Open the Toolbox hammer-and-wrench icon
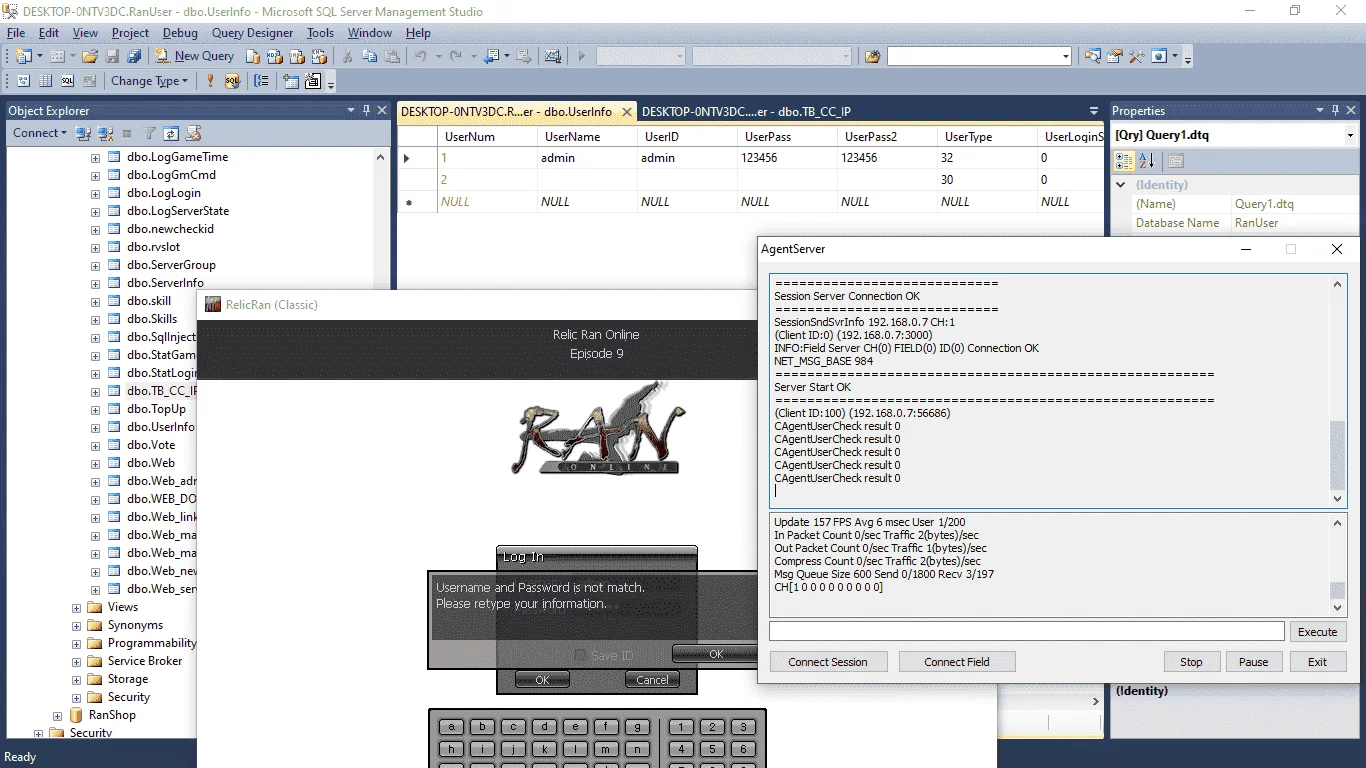The width and height of the screenshot is (1366, 768). tap(1137, 56)
